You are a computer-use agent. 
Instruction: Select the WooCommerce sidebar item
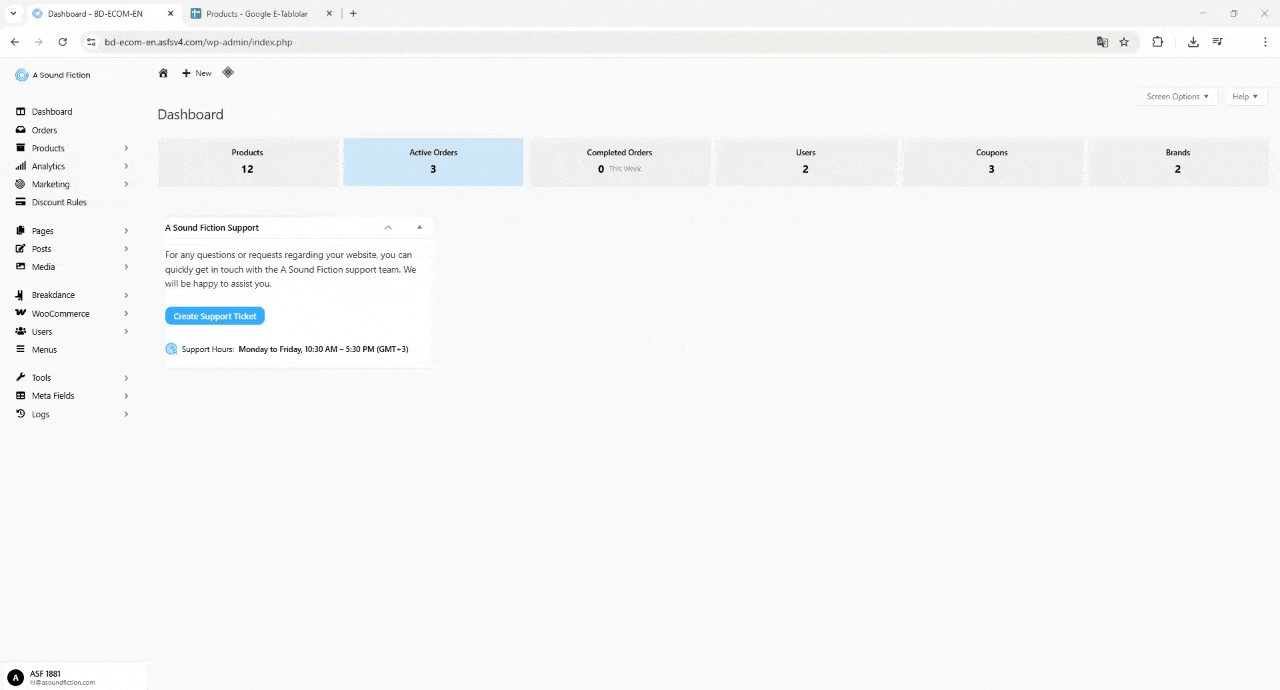(60, 313)
